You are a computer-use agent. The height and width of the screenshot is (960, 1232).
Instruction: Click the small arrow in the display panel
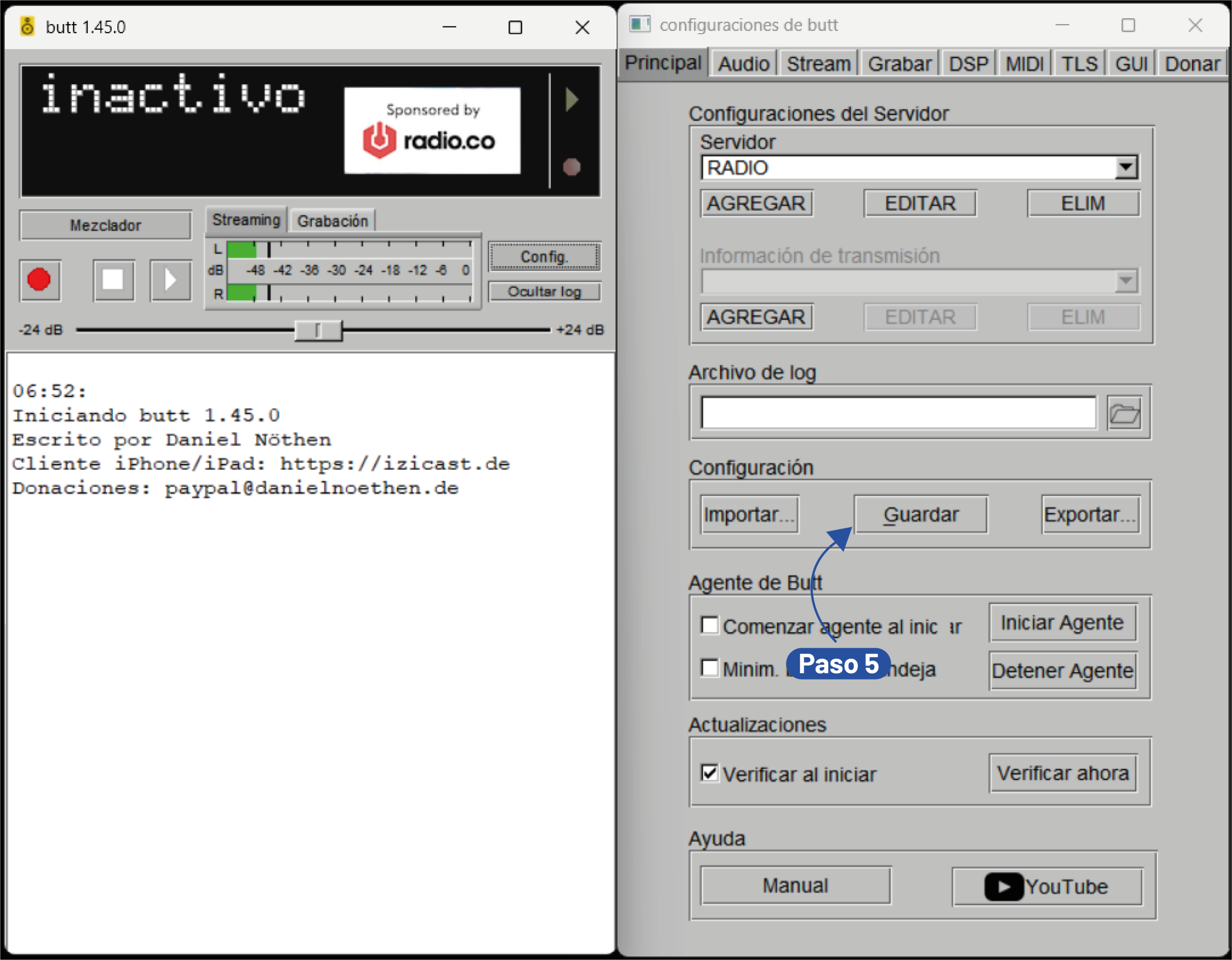pyautogui.click(x=572, y=100)
